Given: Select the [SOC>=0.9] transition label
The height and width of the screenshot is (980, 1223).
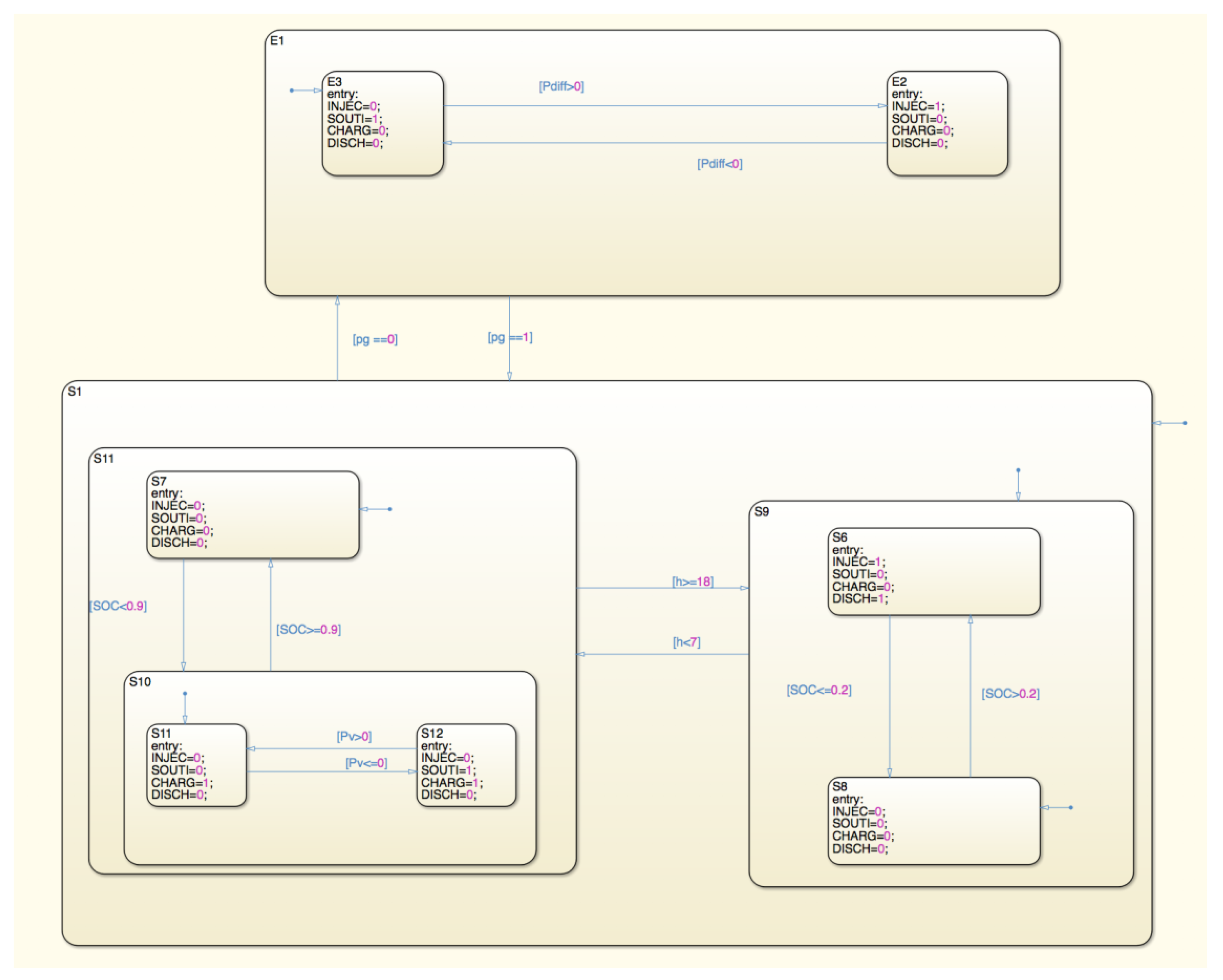Looking at the screenshot, I should point(309,629).
